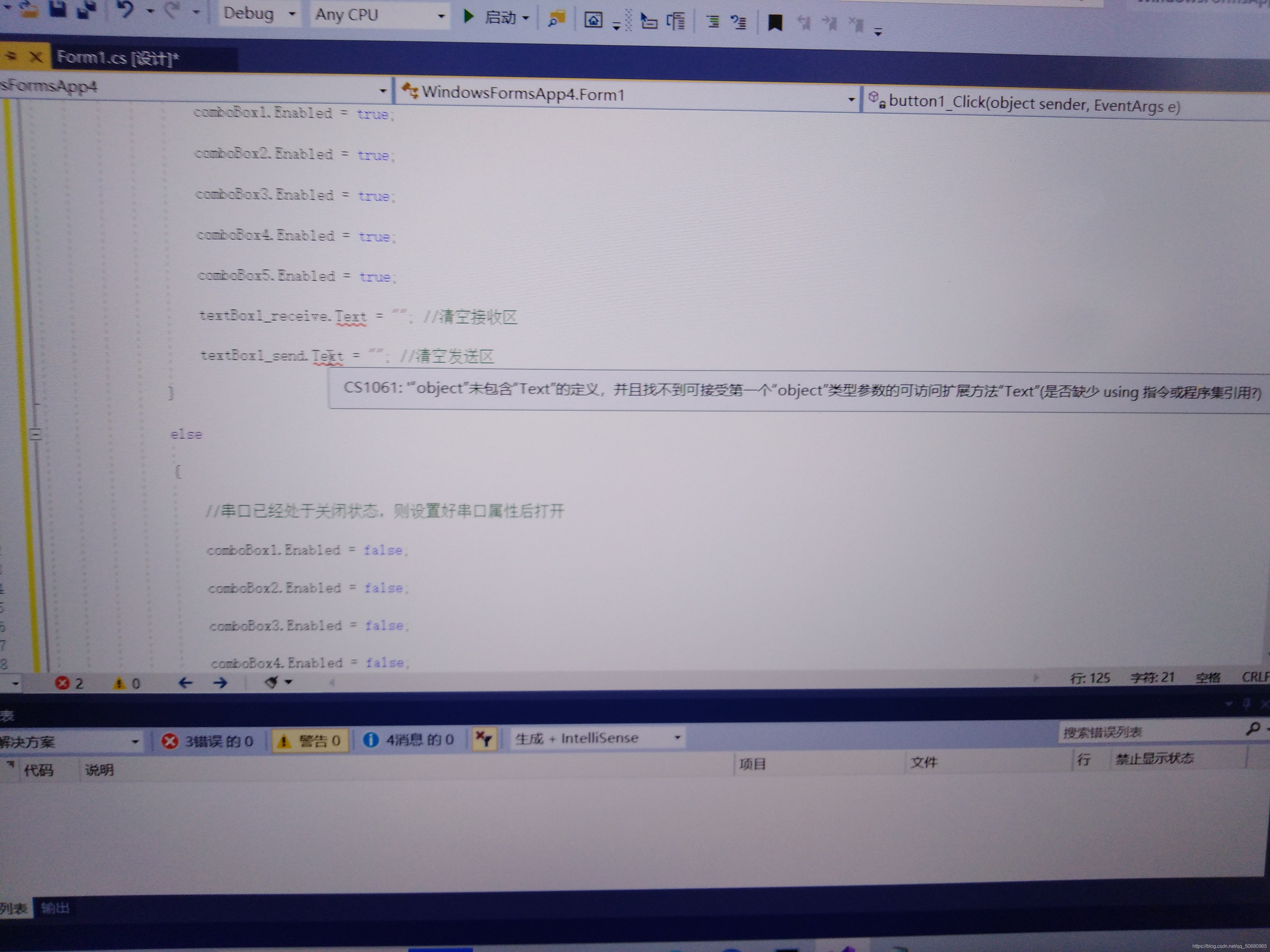Toggle the bookmark icon
This screenshot has height=952, width=1270.
point(775,23)
